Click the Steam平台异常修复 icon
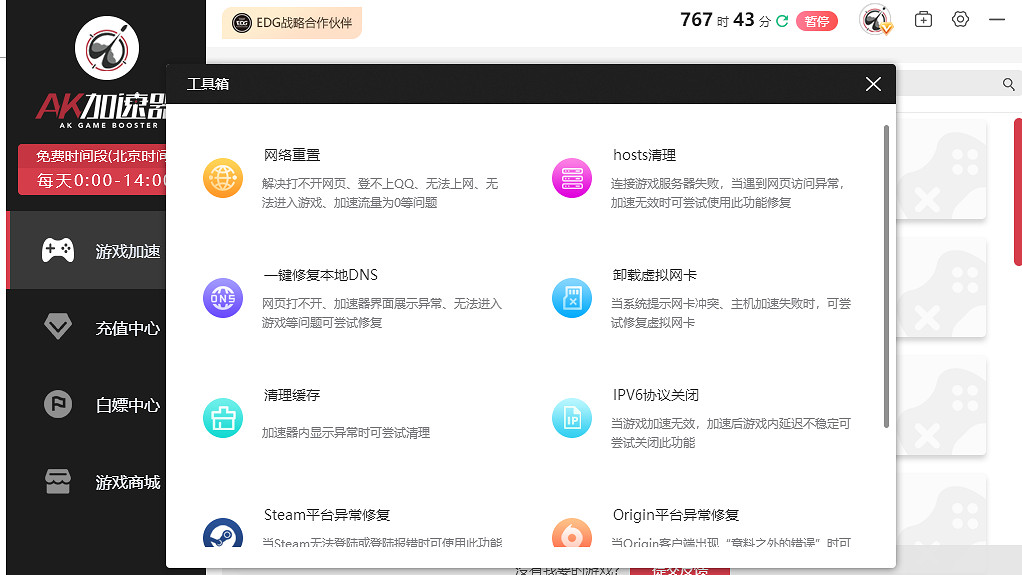 [x=223, y=533]
